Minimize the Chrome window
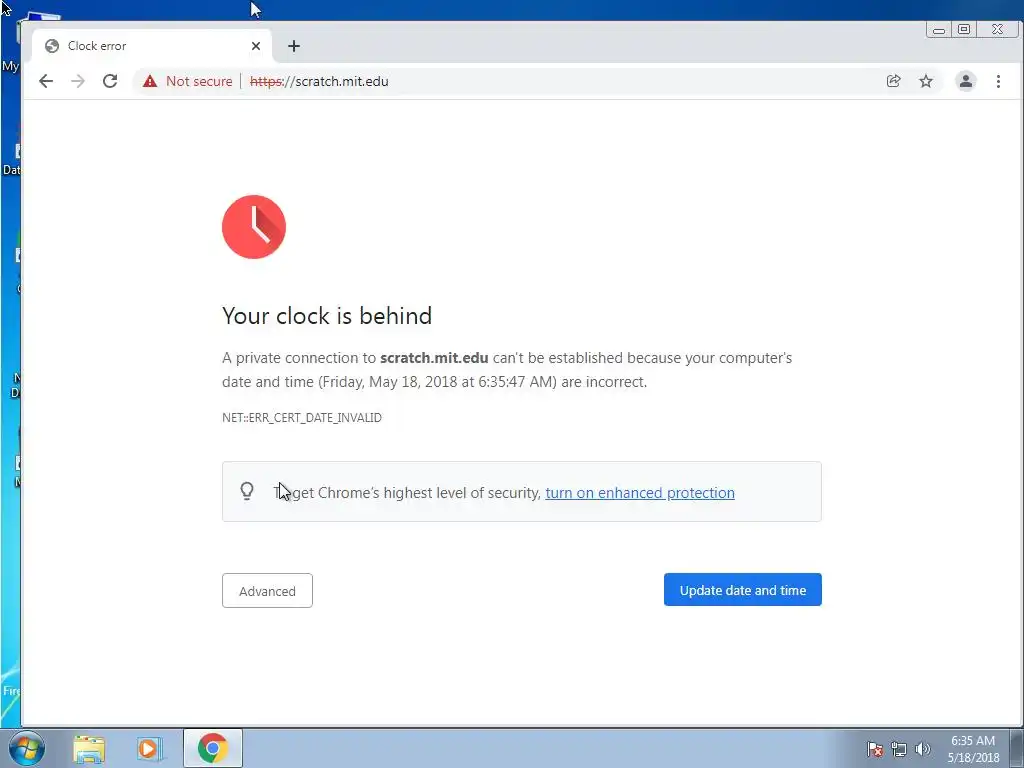1024x768 pixels. (938, 29)
